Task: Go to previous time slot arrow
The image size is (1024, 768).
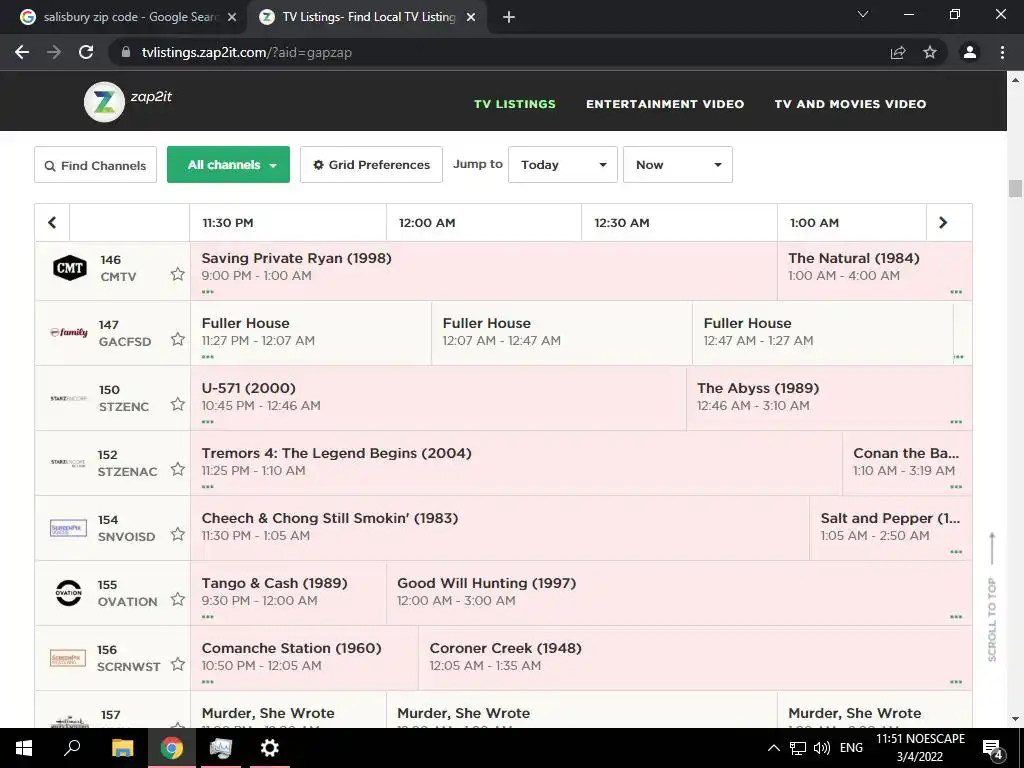Action: click(52, 223)
